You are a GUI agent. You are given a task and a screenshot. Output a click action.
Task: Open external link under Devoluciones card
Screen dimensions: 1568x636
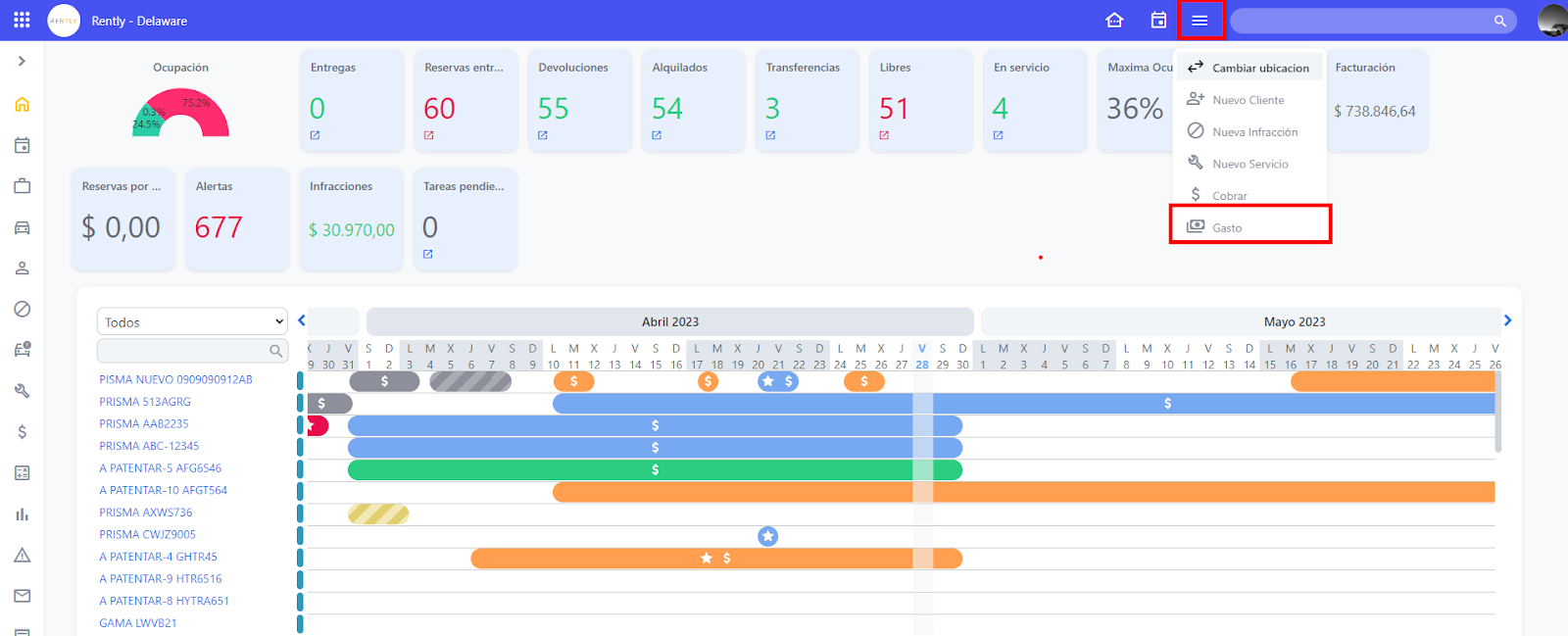(x=543, y=135)
